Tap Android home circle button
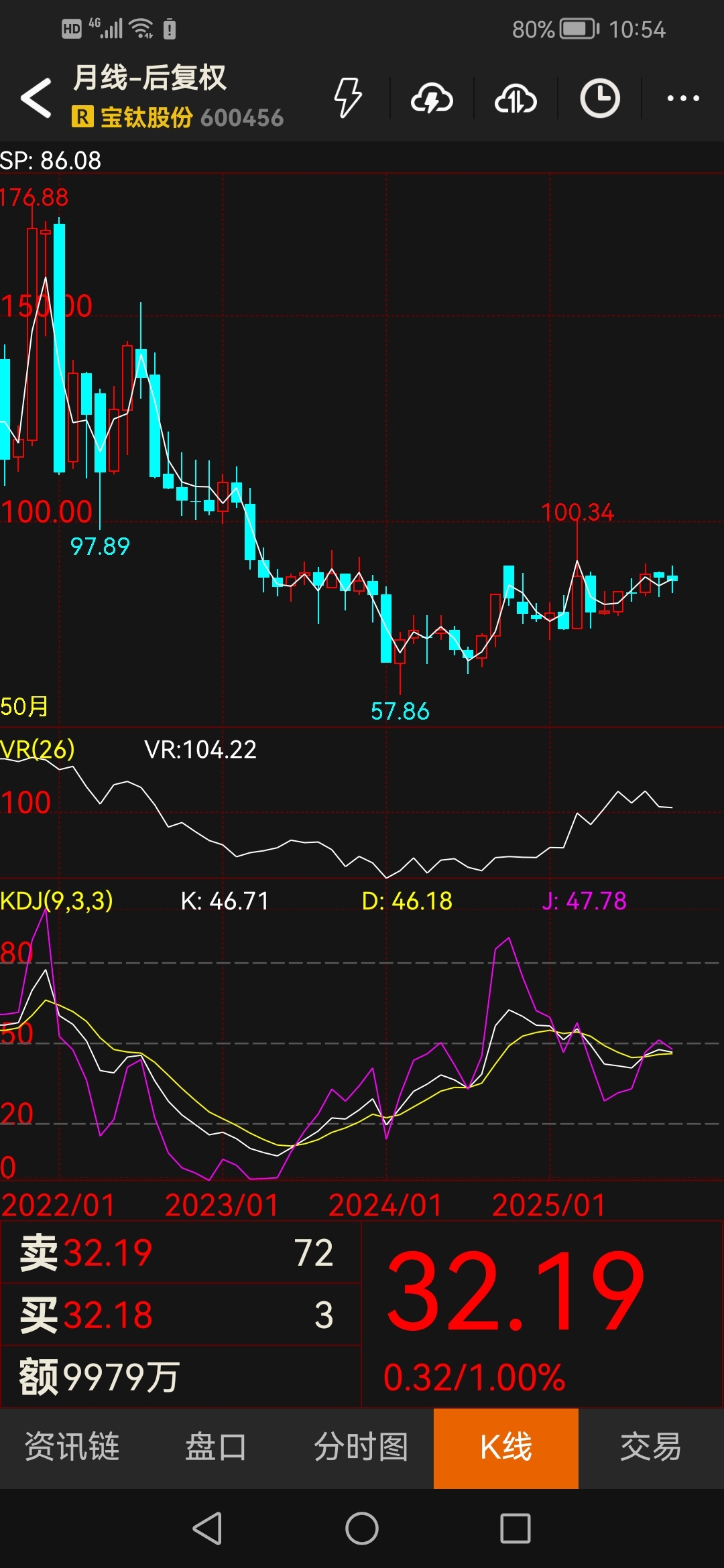 click(362, 1528)
